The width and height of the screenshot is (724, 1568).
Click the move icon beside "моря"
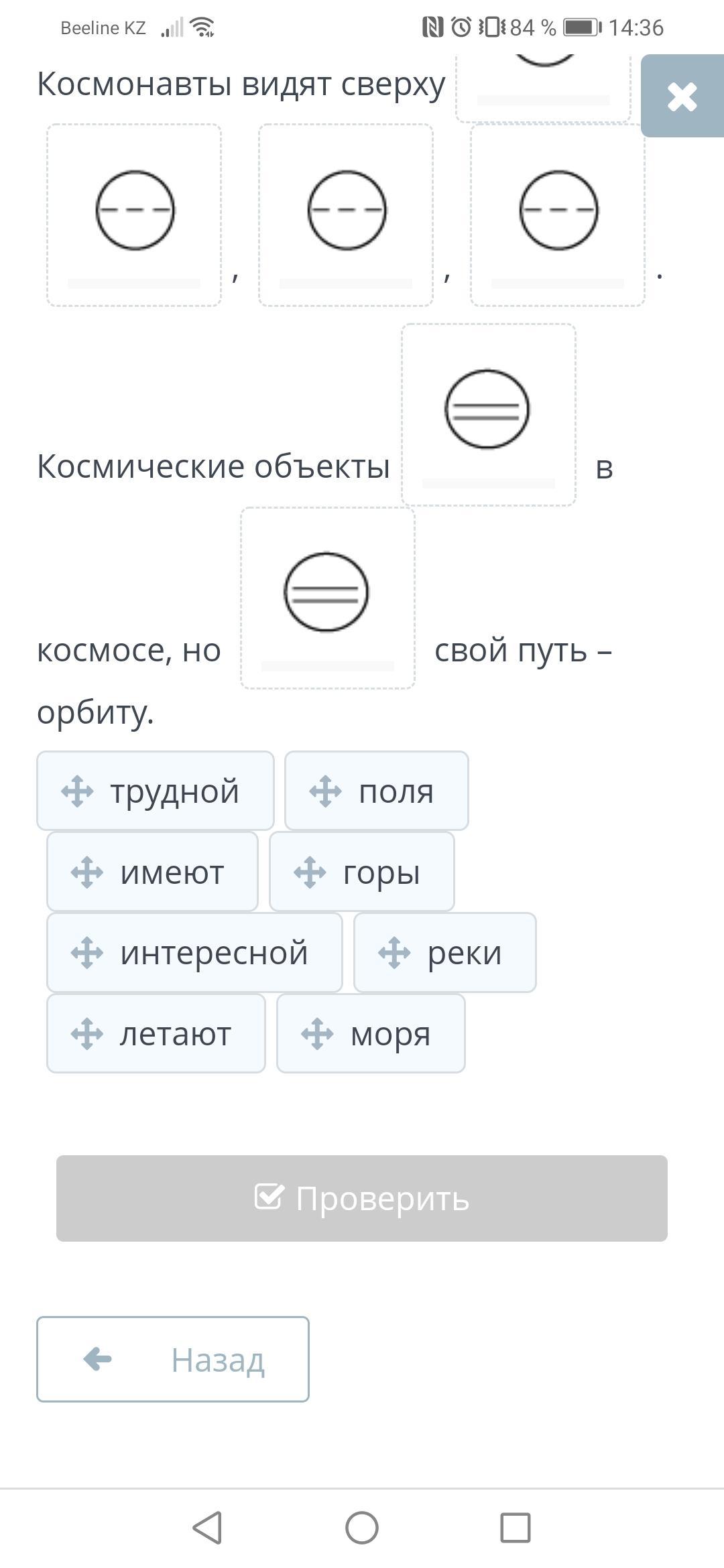point(317,1034)
